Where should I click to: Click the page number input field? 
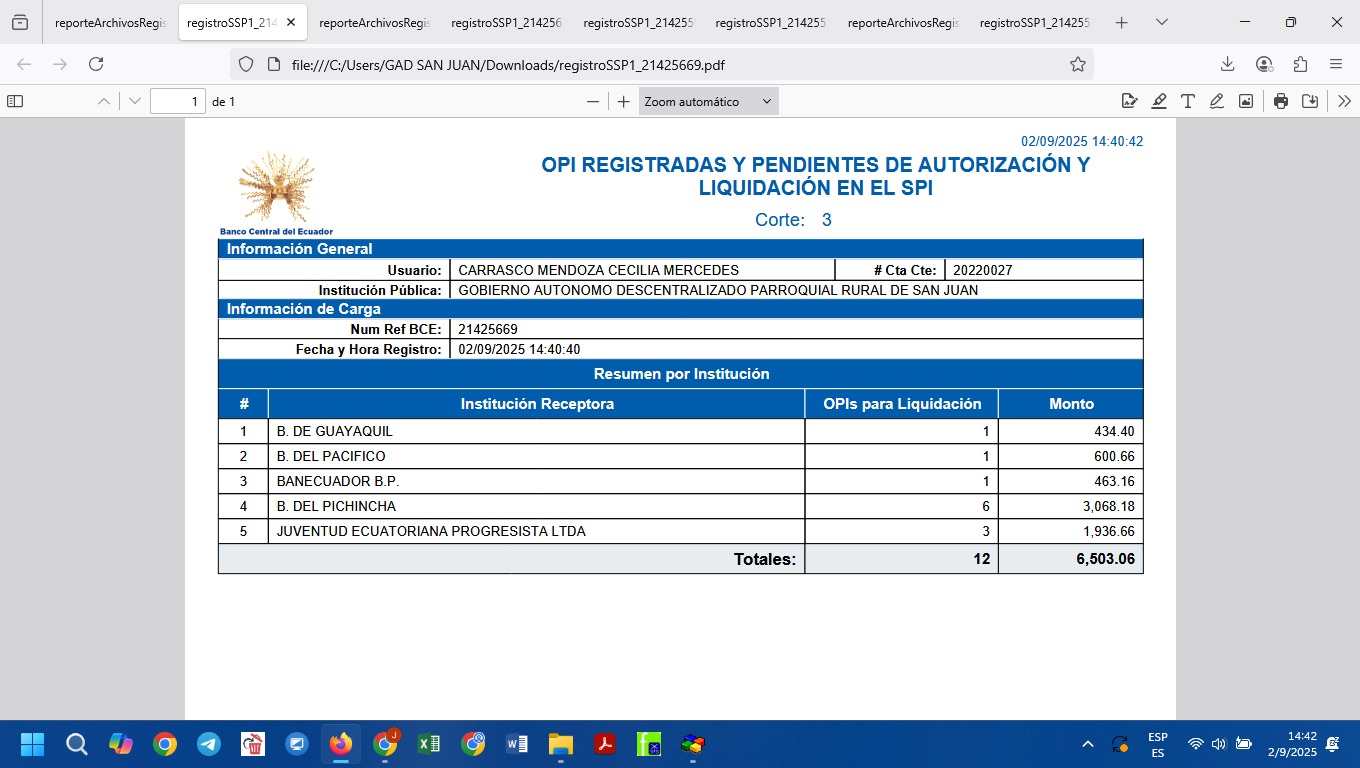177,101
